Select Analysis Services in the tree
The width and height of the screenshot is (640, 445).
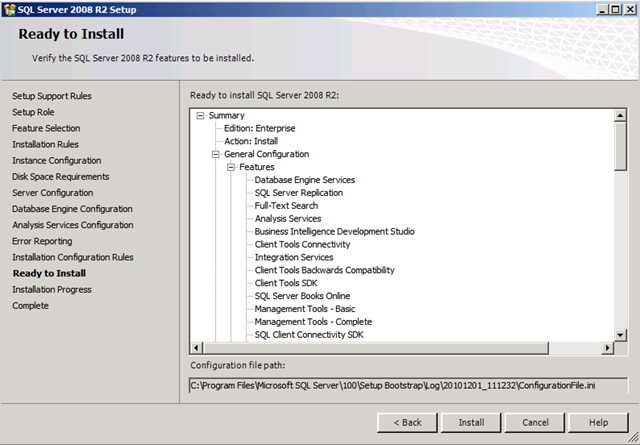click(x=288, y=218)
